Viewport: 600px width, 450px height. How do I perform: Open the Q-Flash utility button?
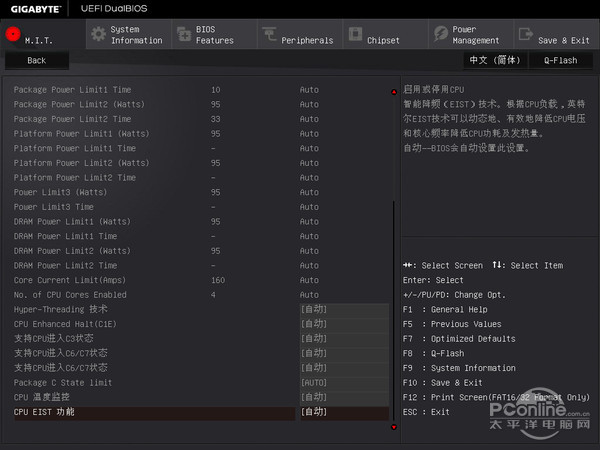point(561,60)
